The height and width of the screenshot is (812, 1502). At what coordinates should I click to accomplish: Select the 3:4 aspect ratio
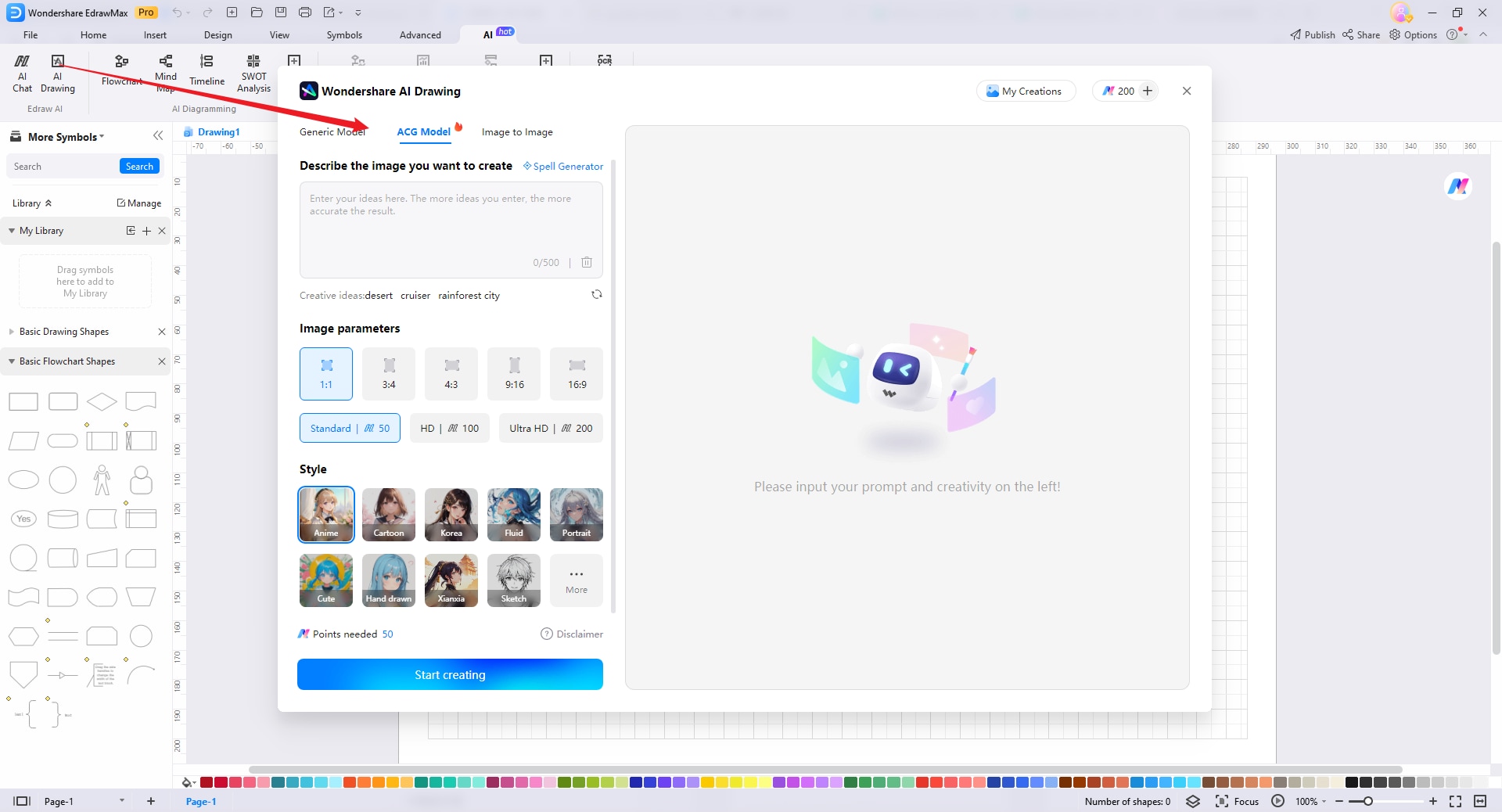tap(389, 374)
